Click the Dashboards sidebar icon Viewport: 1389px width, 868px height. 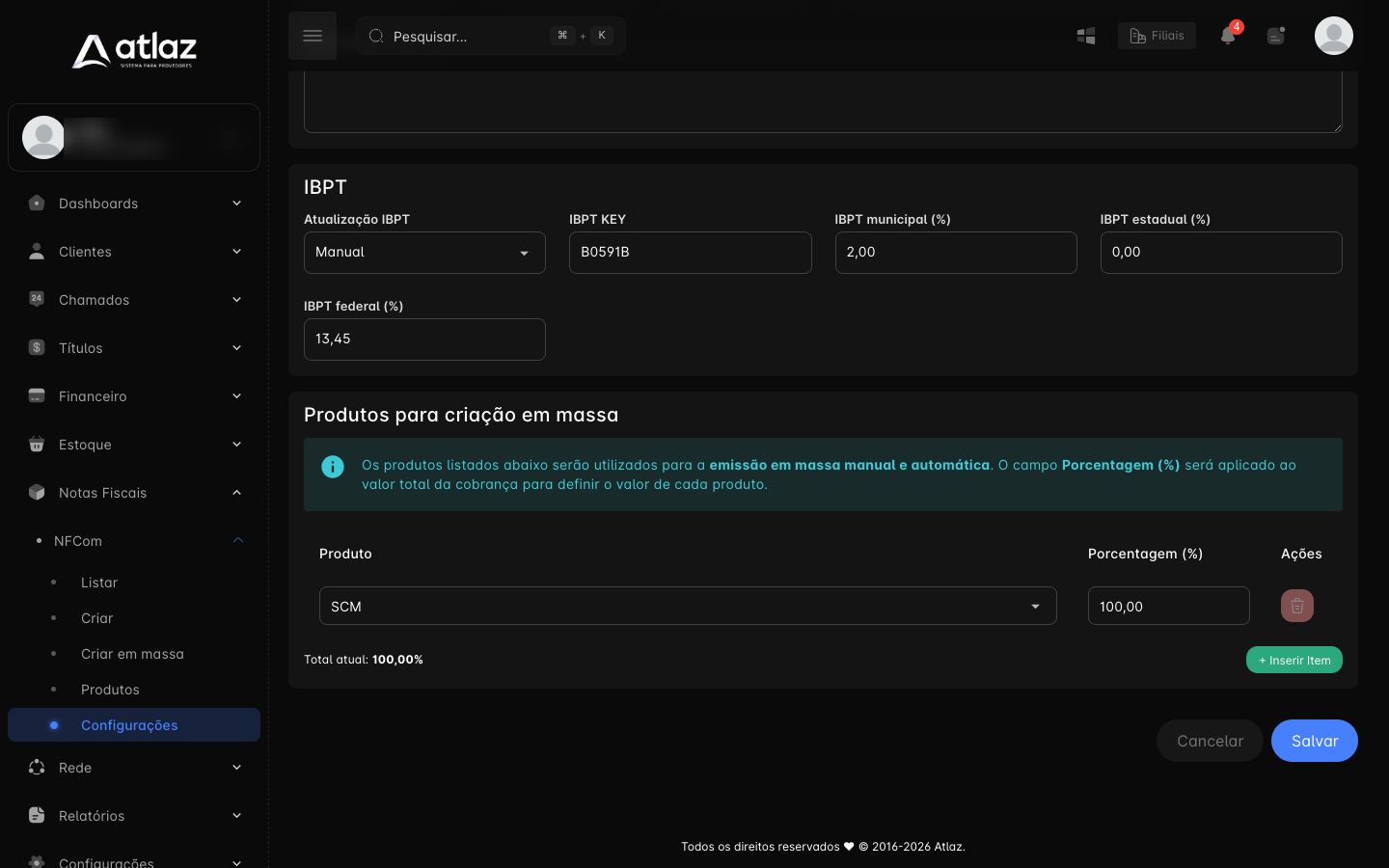pos(37,203)
